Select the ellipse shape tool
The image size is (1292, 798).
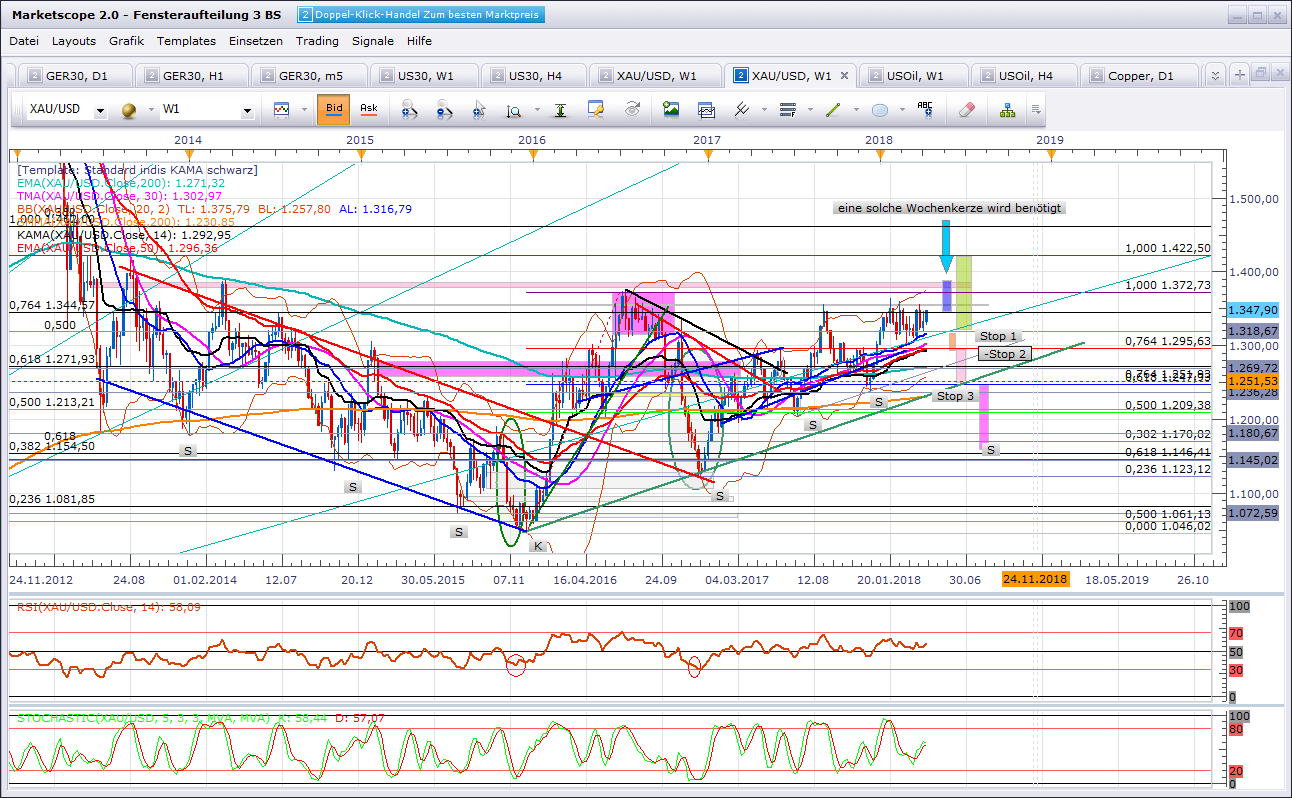[880, 110]
